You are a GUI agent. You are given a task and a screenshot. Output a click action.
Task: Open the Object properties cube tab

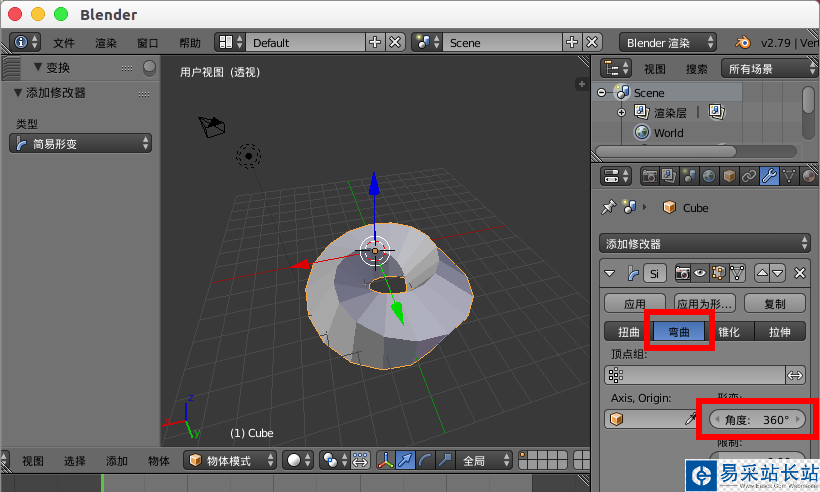[729, 176]
